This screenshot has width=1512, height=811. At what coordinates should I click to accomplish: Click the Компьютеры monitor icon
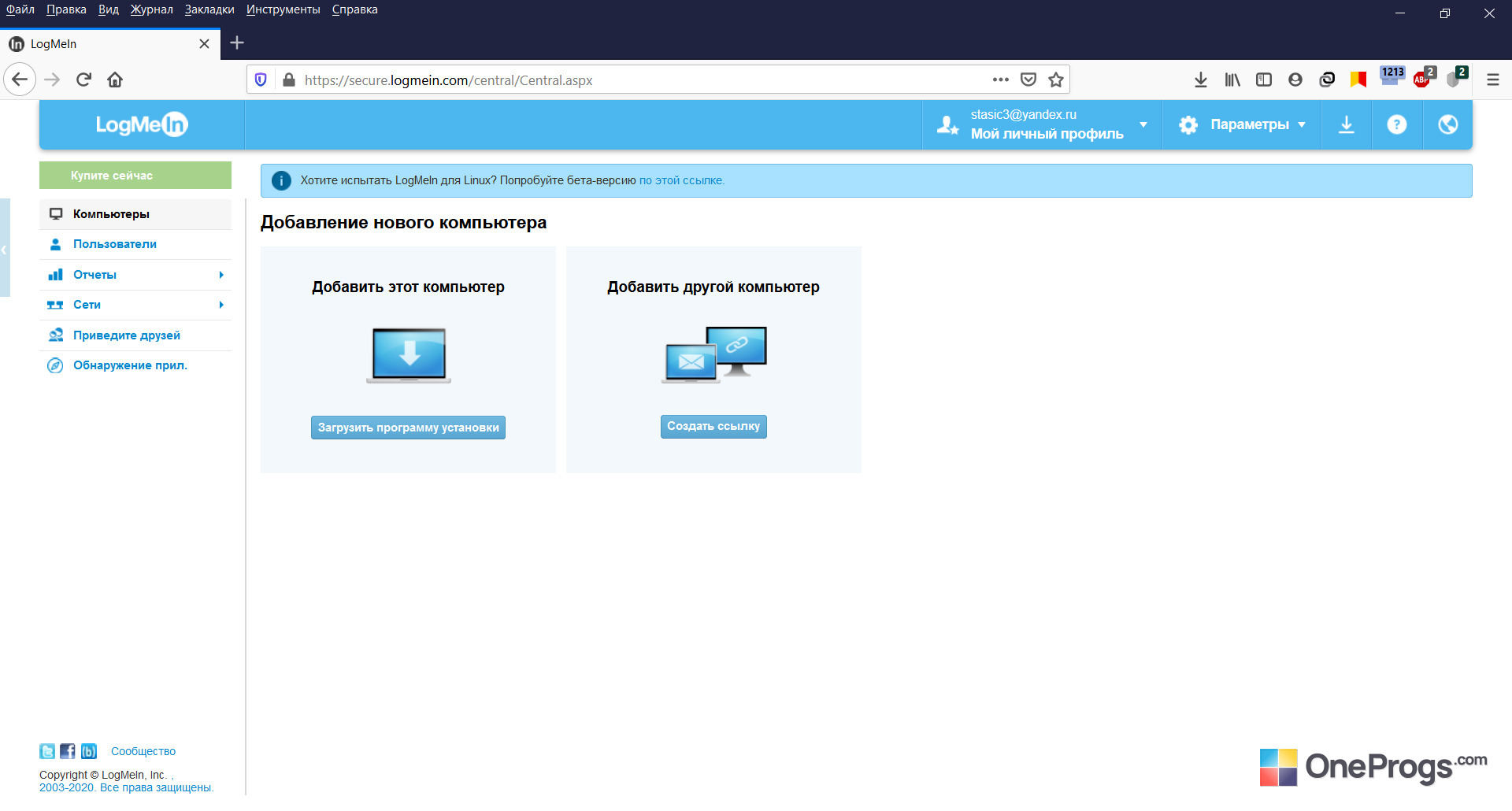pos(56,214)
